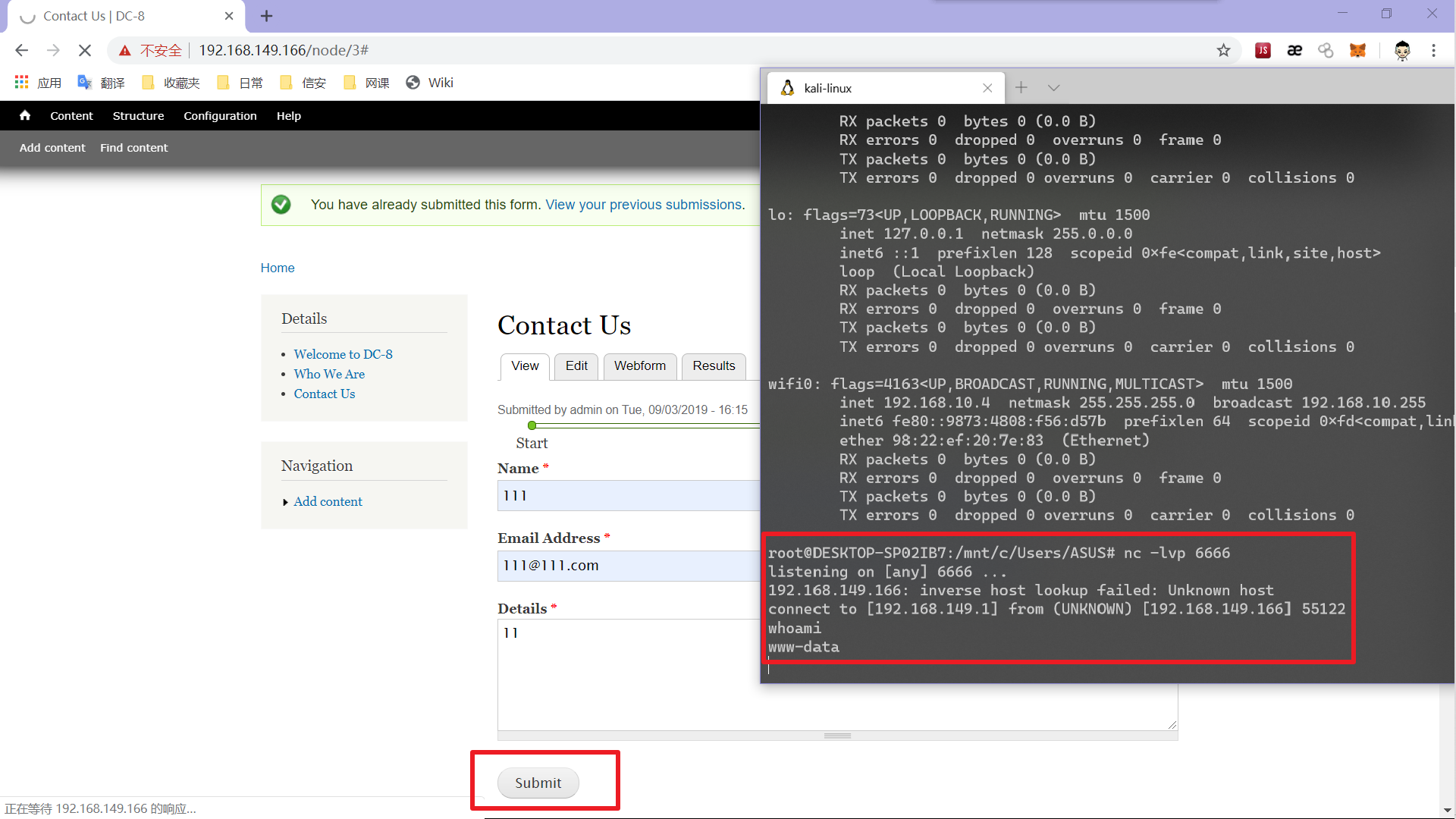Open the Apps bookmarks shortcut
The height and width of the screenshot is (819, 1456).
38,83
